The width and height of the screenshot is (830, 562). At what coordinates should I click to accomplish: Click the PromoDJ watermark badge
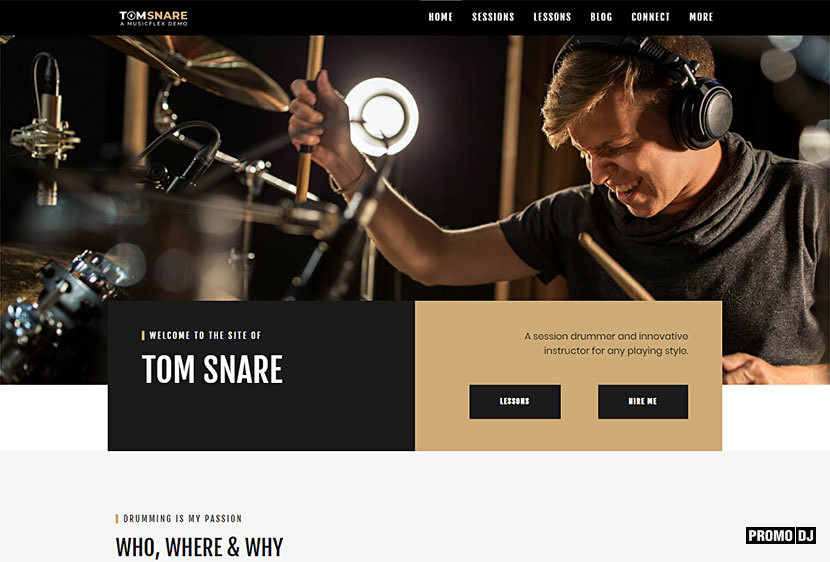click(x=781, y=536)
